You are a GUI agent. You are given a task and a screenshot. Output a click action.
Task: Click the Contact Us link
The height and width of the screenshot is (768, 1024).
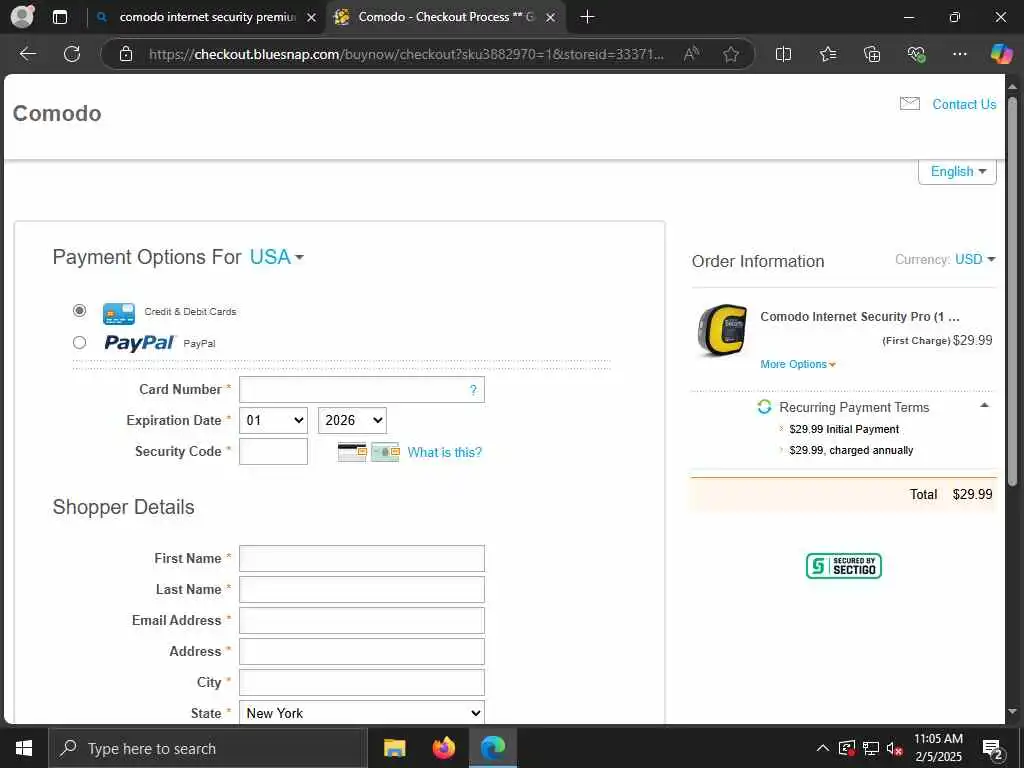click(964, 104)
